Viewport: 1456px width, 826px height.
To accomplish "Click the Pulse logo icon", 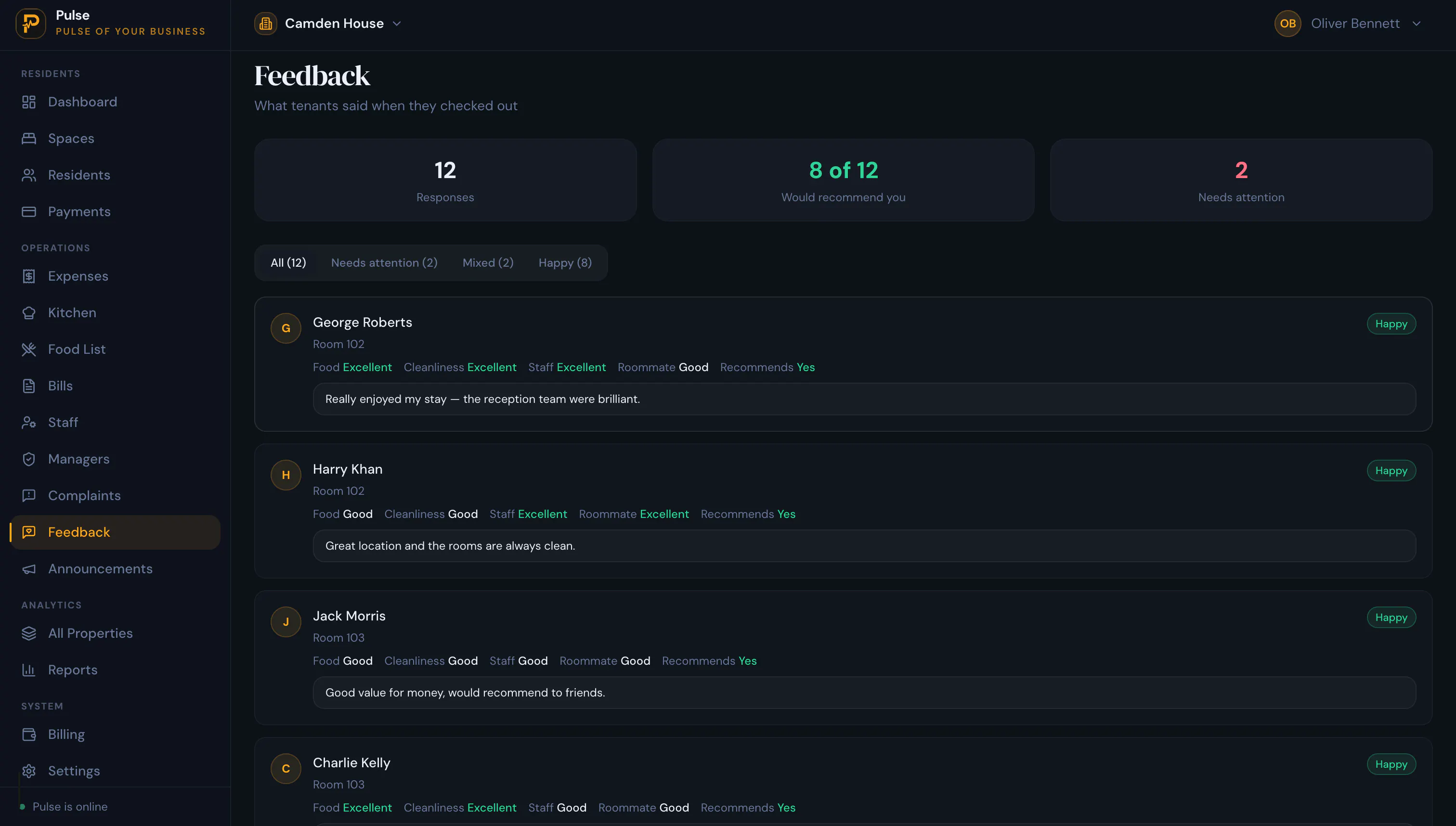I will click(x=31, y=23).
